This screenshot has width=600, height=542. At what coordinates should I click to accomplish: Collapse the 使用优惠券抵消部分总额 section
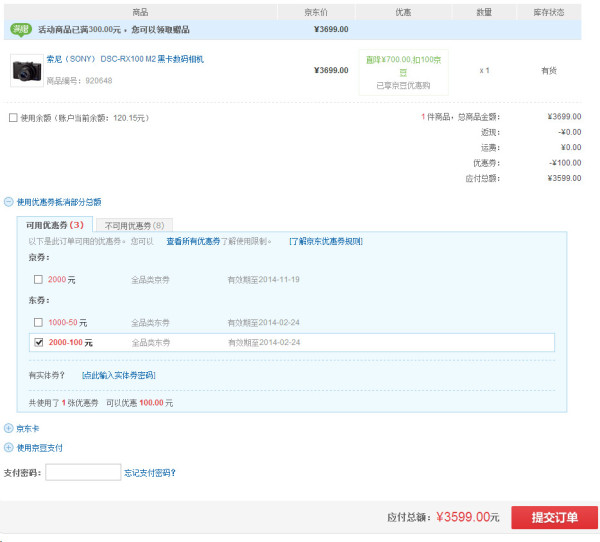tap(8, 202)
